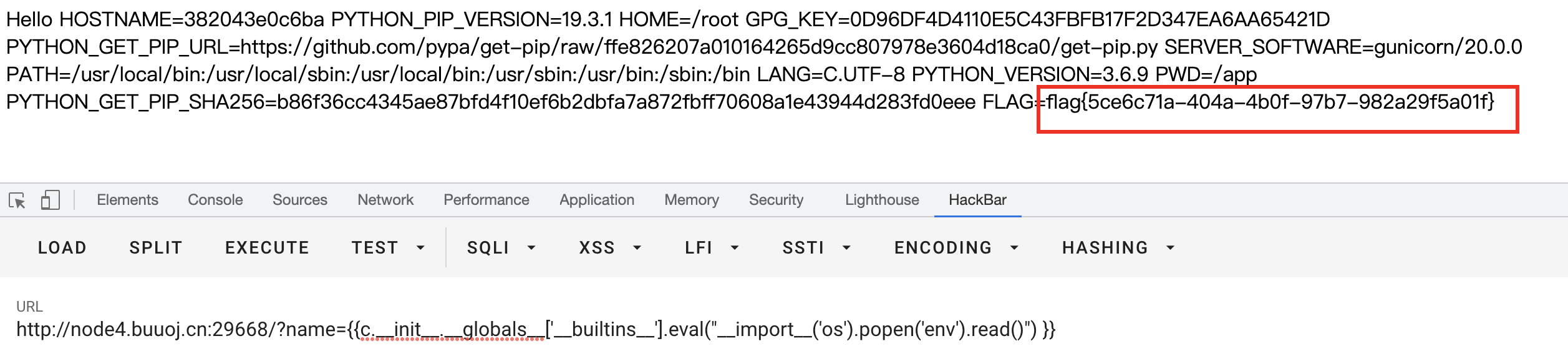Screen dimensions: 1568x351
Task: Expand the ENCODING dropdown
Action: coord(956,248)
